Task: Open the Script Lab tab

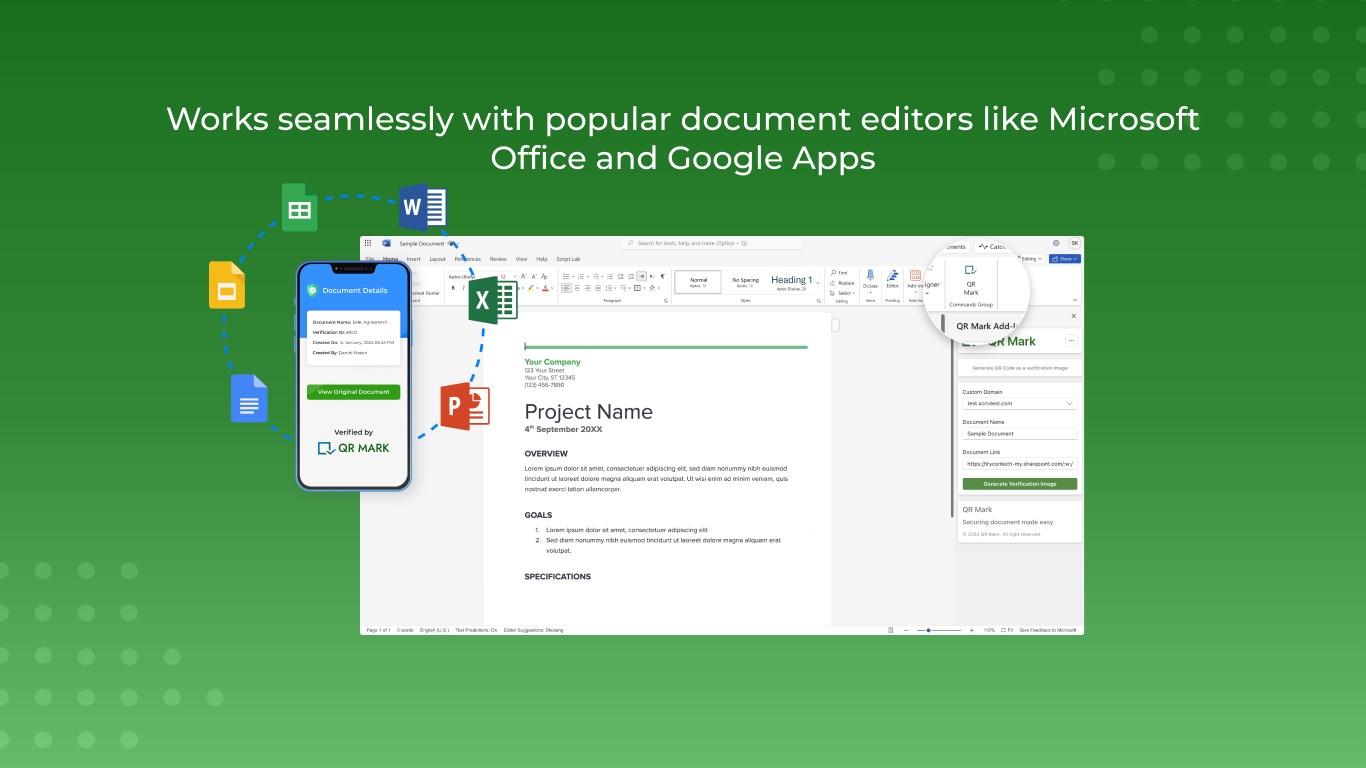Action: (568, 259)
